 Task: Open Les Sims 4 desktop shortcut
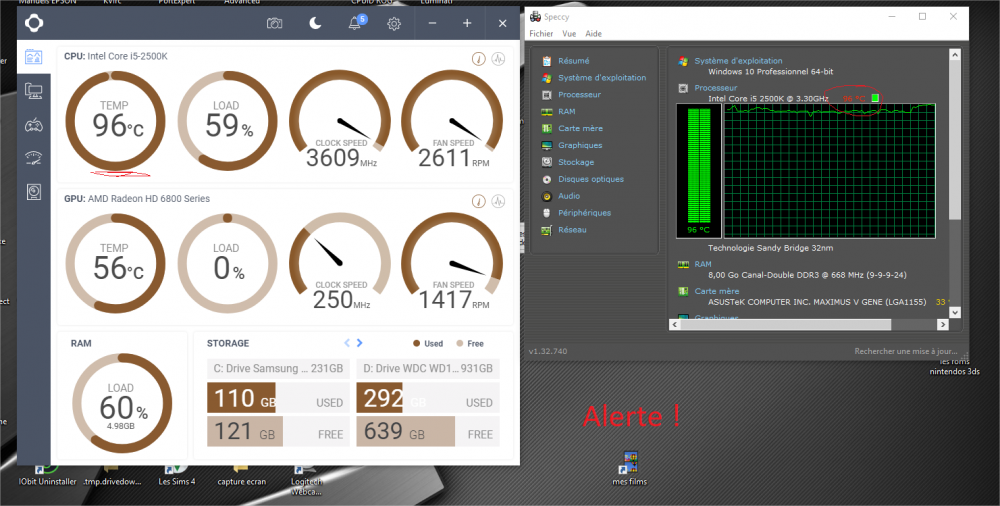[177, 476]
